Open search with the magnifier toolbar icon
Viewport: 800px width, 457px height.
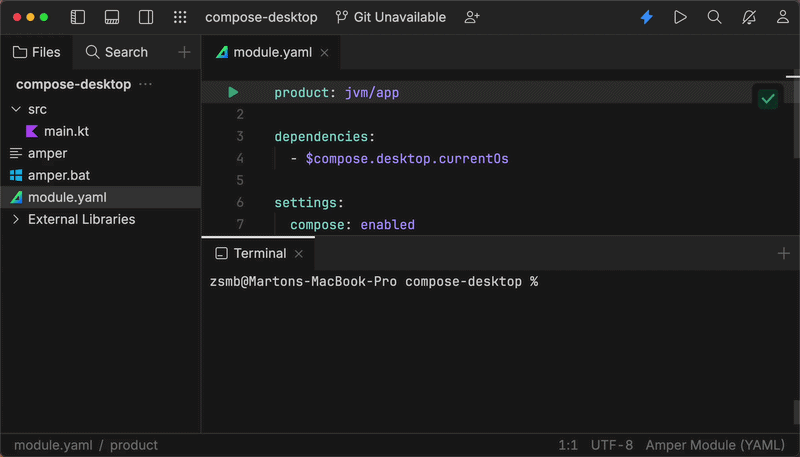pos(714,17)
